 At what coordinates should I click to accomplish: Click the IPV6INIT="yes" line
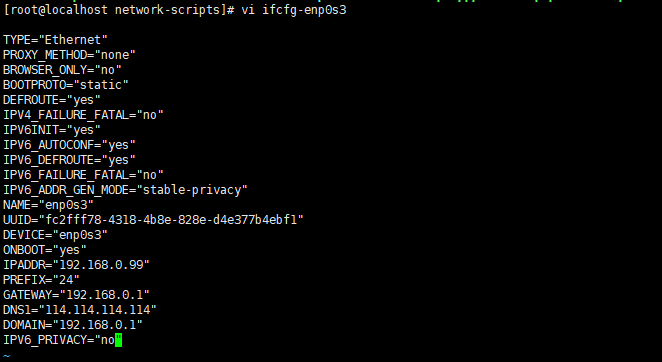(x=52, y=130)
